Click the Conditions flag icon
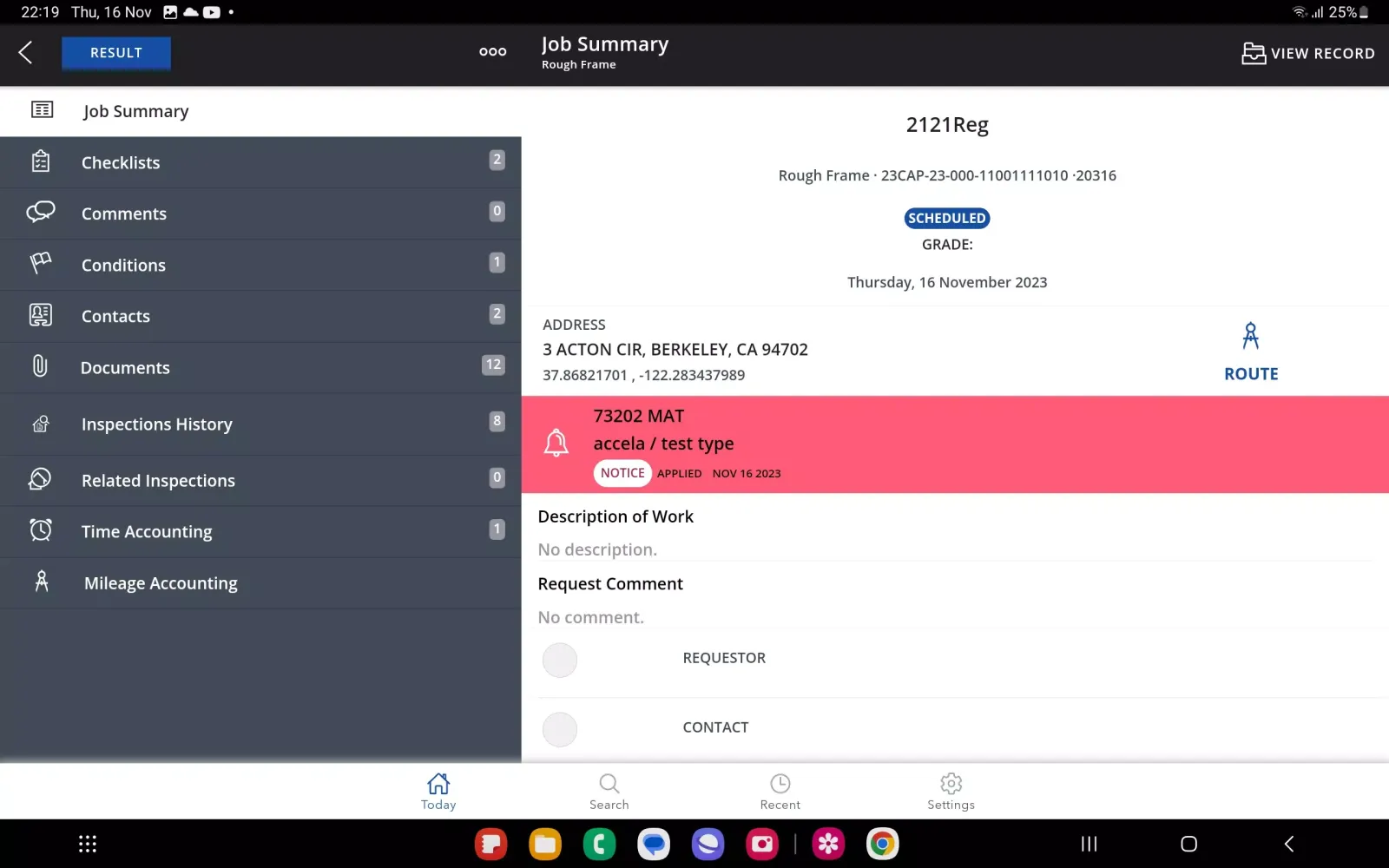The width and height of the screenshot is (1389, 868). [x=41, y=263]
